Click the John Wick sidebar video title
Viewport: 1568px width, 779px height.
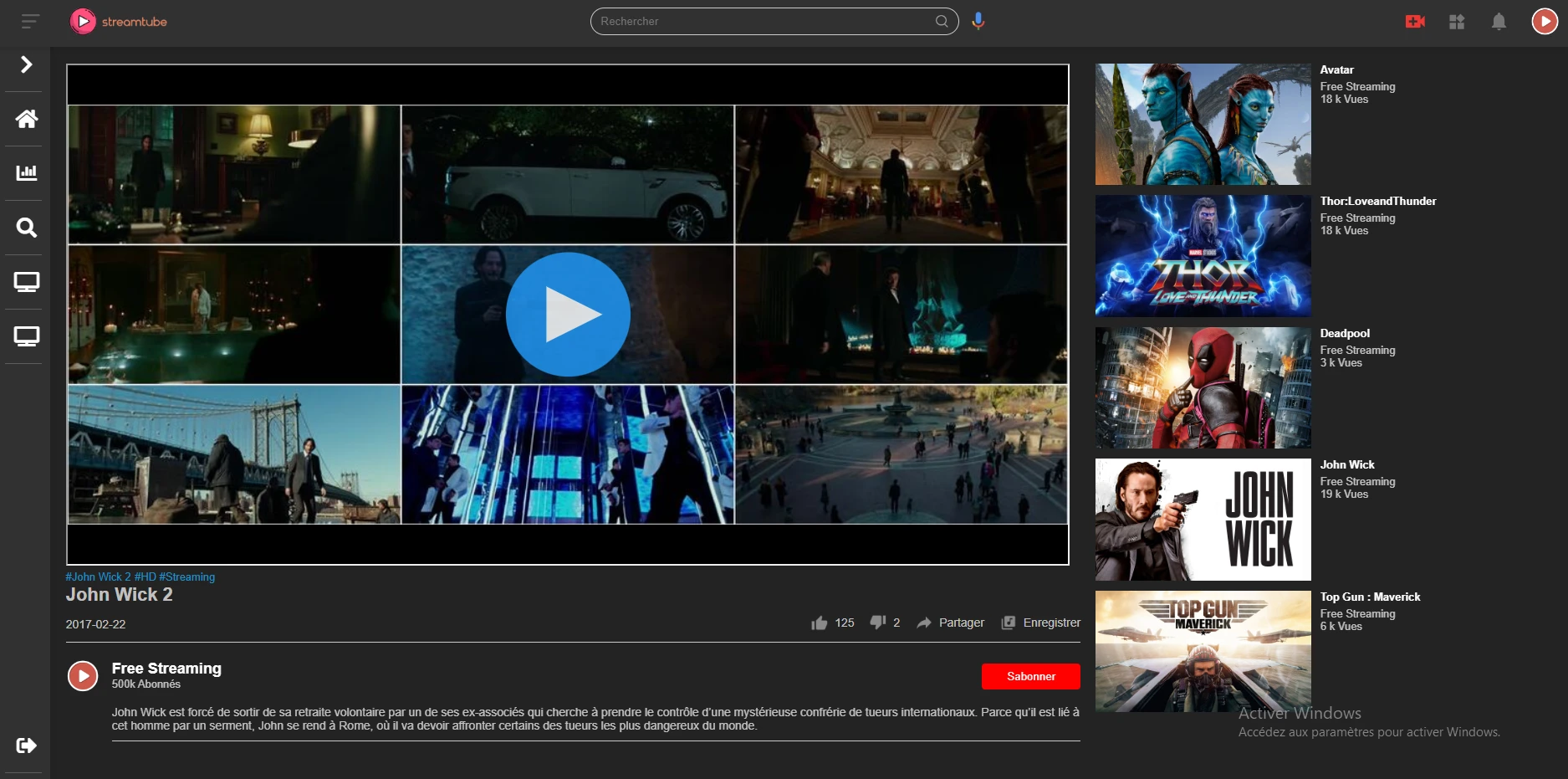coord(1347,464)
